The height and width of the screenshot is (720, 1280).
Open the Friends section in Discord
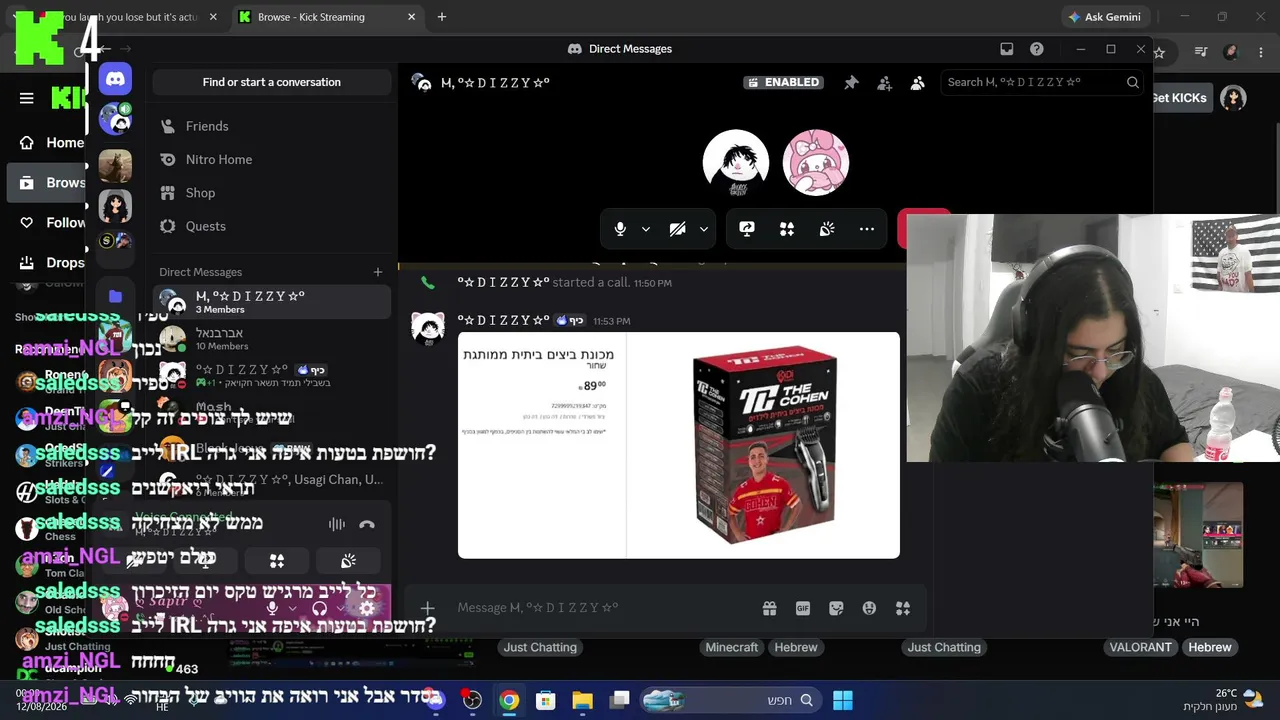click(272, 126)
